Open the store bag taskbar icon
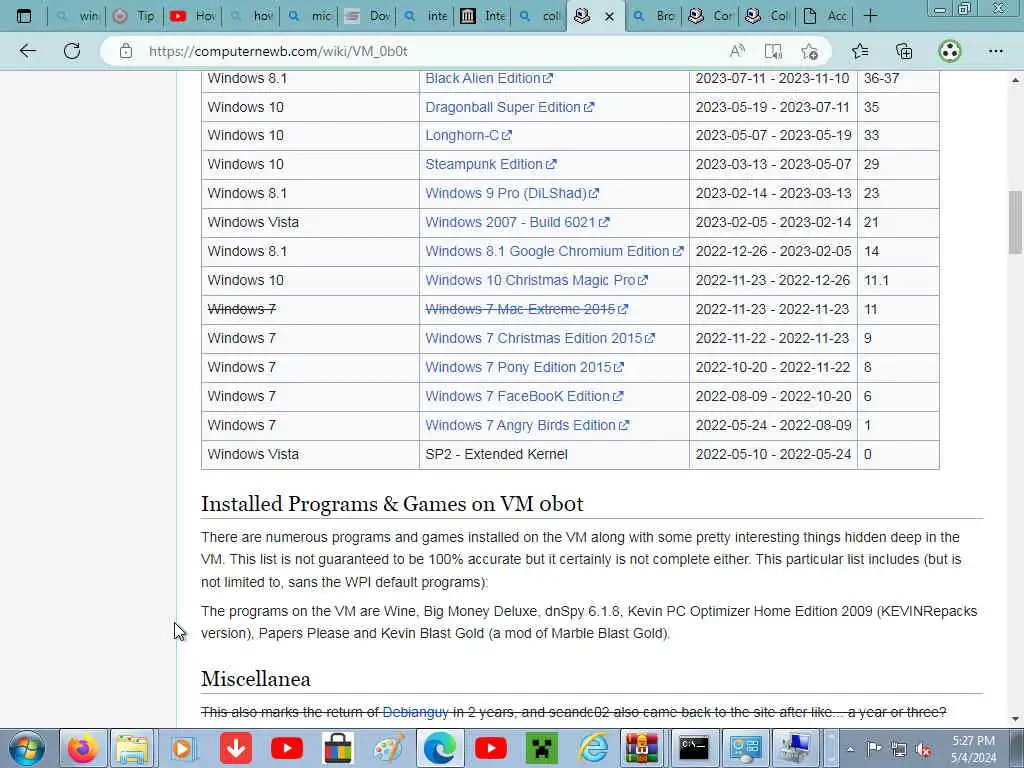1024x768 pixels. pos(338,748)
